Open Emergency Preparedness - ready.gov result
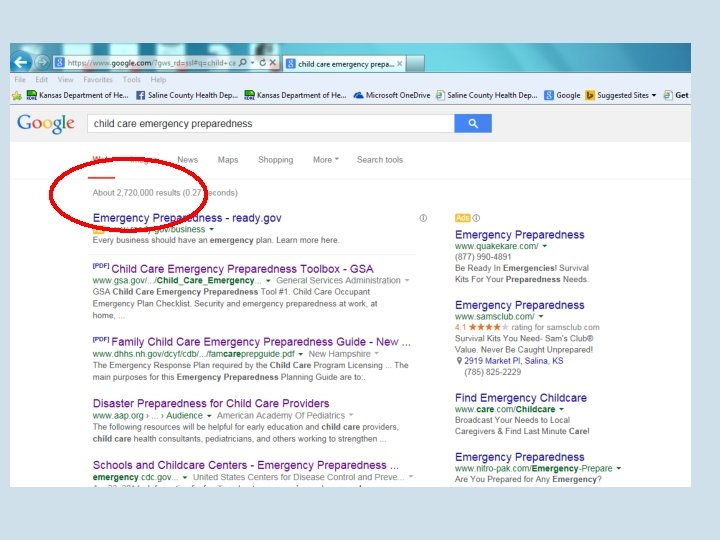The image size is (720, 540). [187, 218]
